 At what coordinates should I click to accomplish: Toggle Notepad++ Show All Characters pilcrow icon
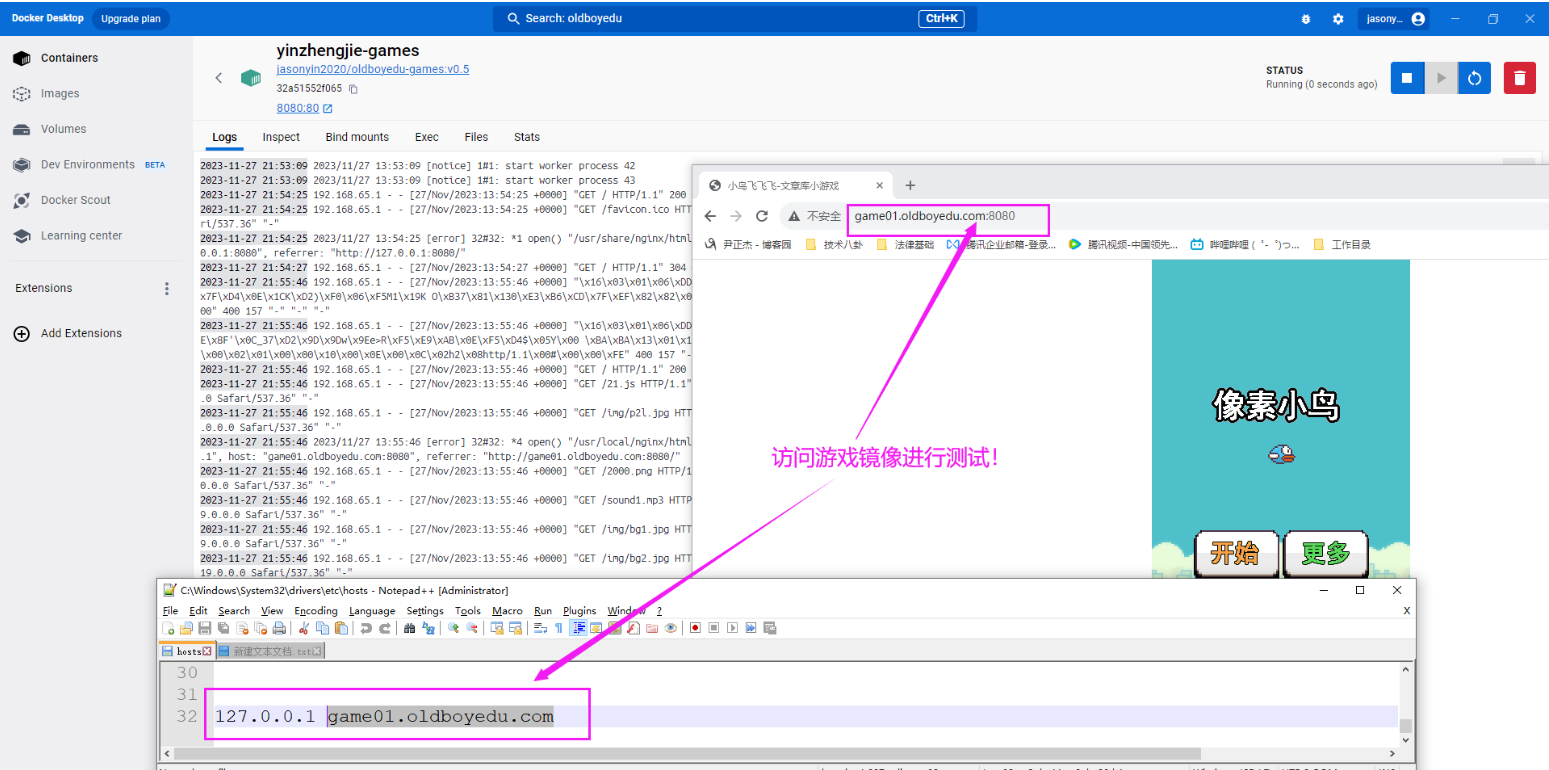point(558,628)
